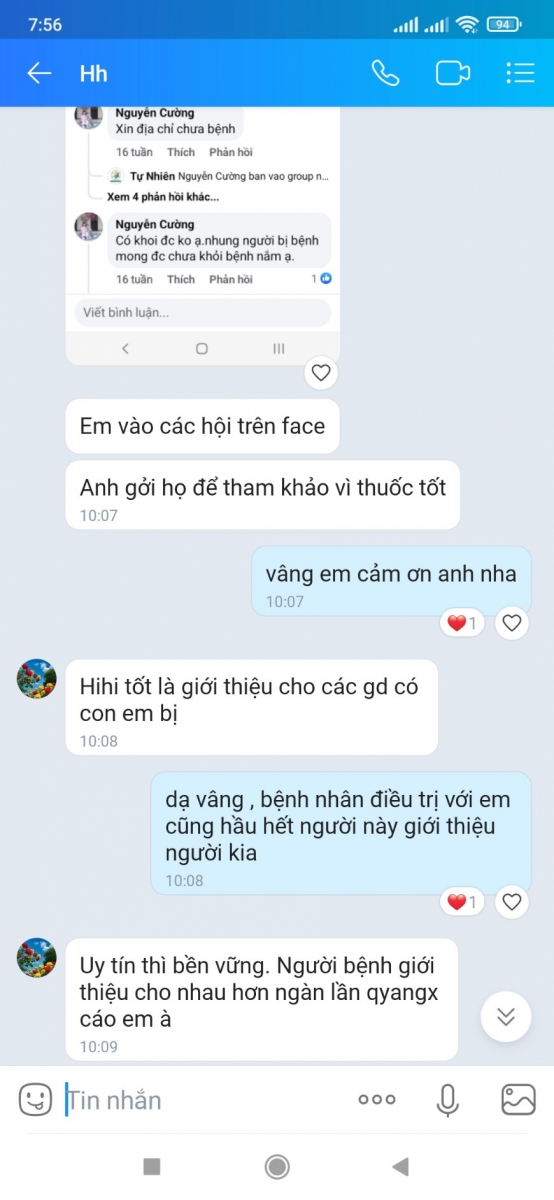Toggle heart on "dạ vâng, bệnh nhân" message
Screen dimensions: 554x1200
(x=512, y=902)
